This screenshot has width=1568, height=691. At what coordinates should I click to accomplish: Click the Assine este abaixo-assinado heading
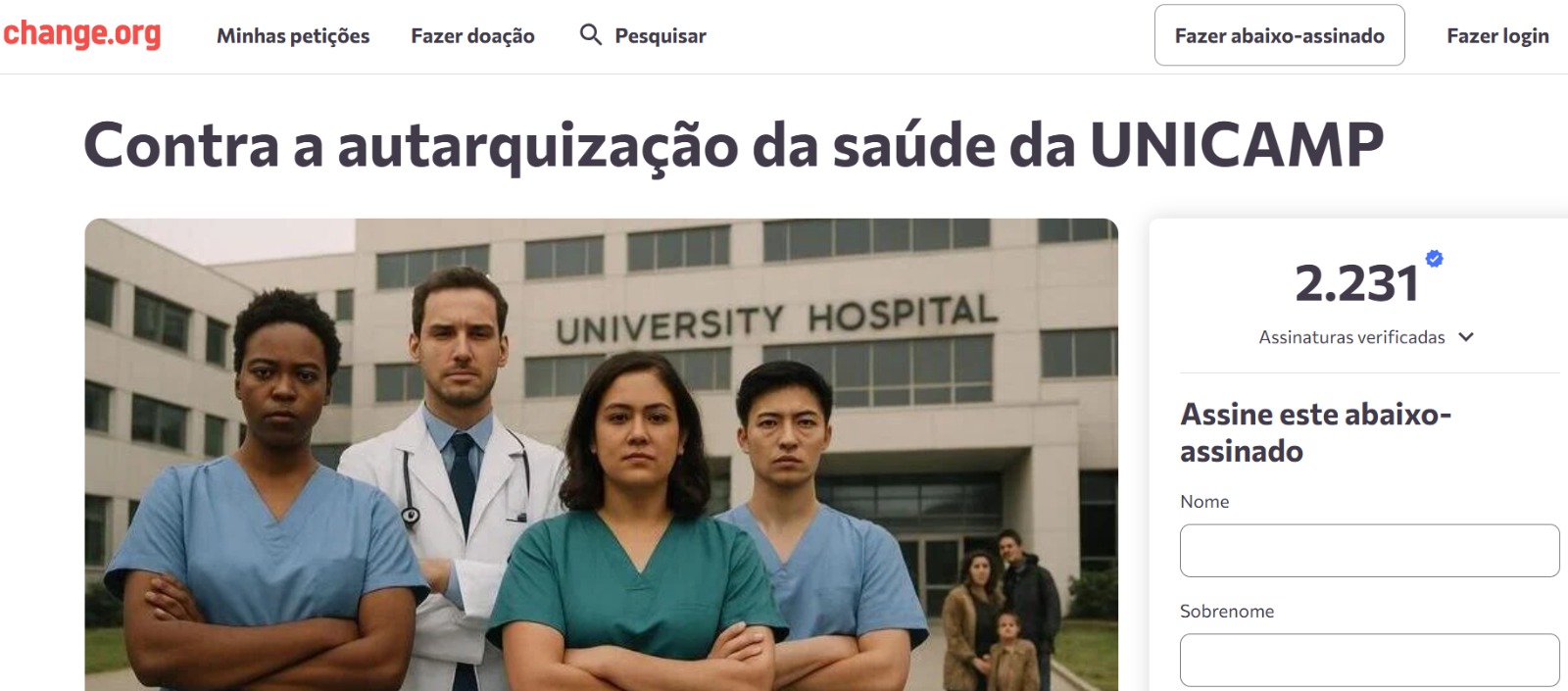1315,432
